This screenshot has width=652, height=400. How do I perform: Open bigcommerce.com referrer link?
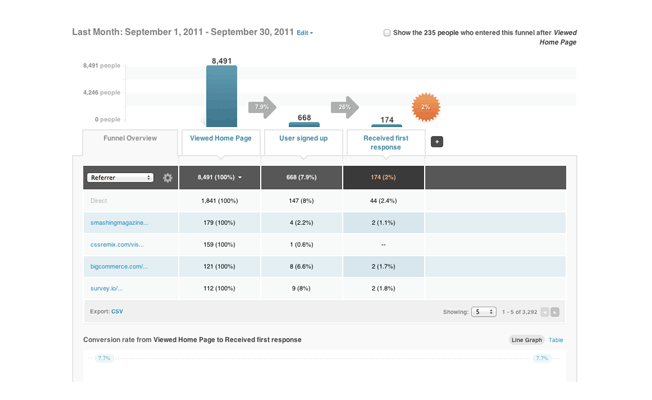(119, 267)
